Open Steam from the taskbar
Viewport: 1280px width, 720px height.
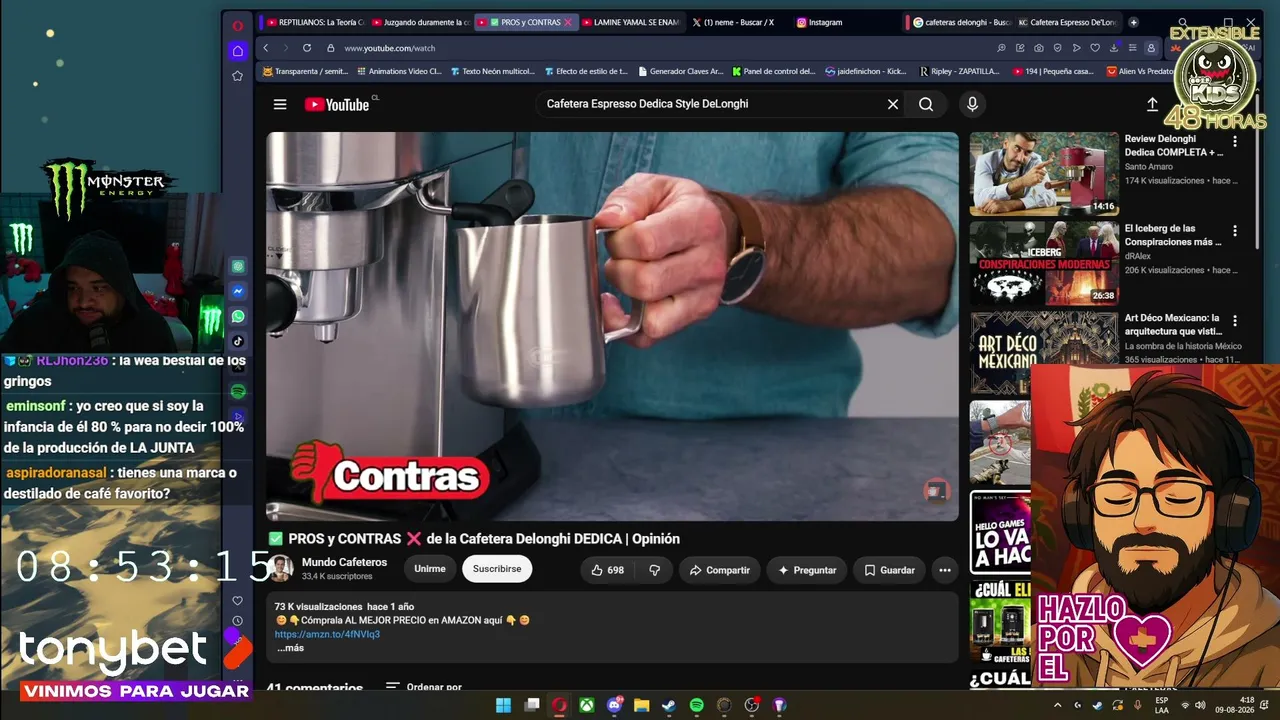point(669,705)
